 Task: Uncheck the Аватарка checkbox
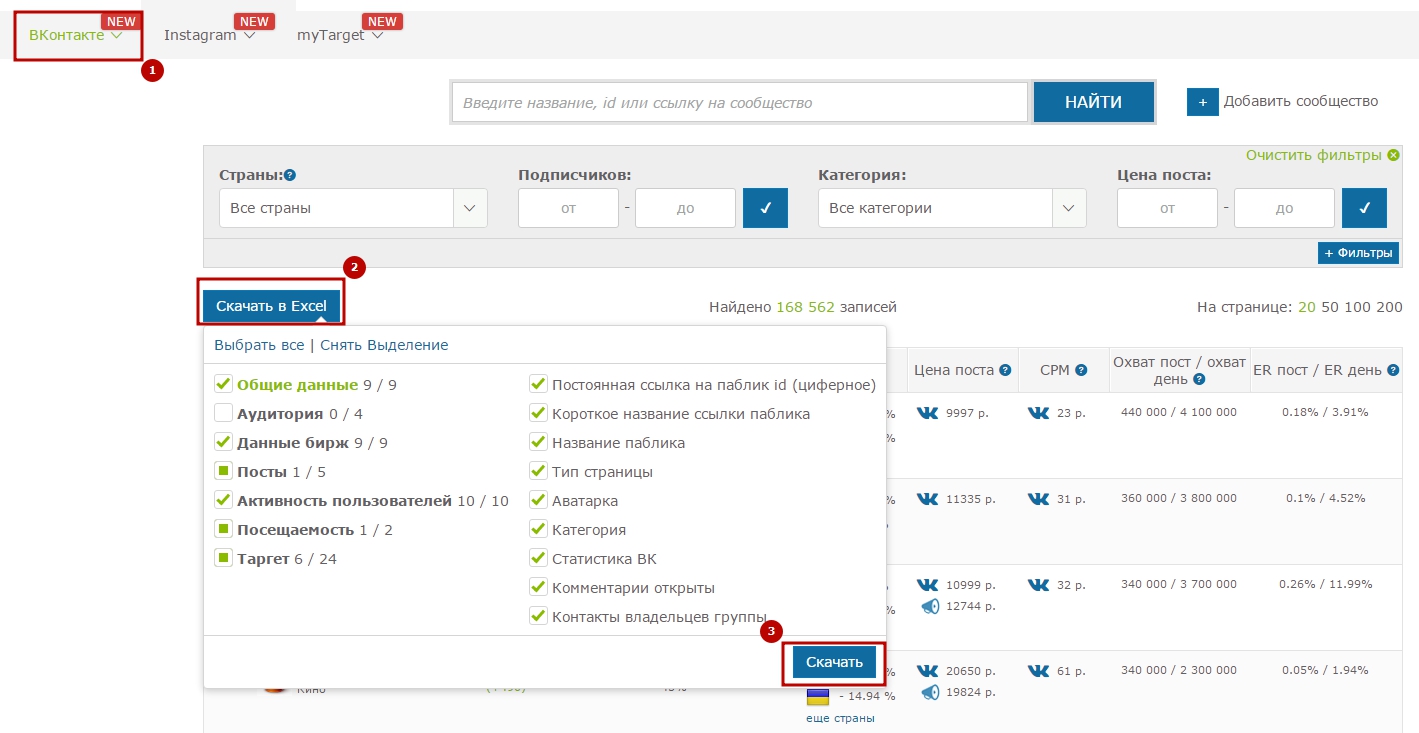tap(538, 500)
